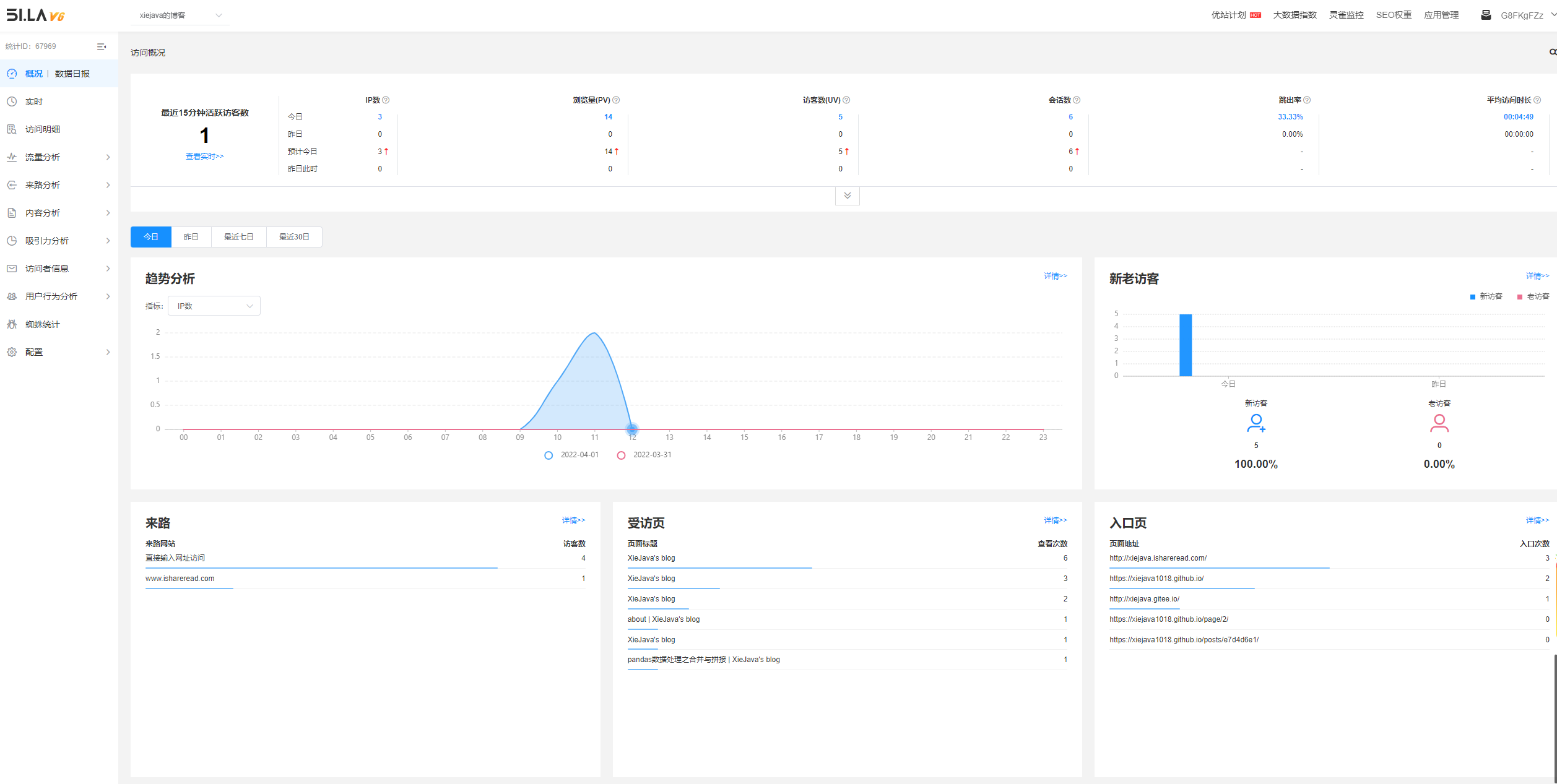Expand the stats overview panel arrow
The image size is (1557, 784).
(x=847, y=196)
